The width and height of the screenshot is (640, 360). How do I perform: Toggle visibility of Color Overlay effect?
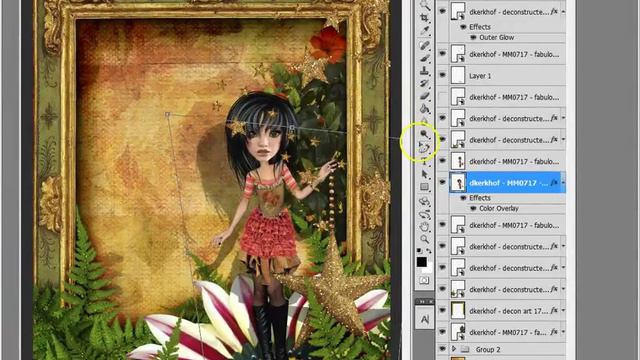(x=473, y=209)
